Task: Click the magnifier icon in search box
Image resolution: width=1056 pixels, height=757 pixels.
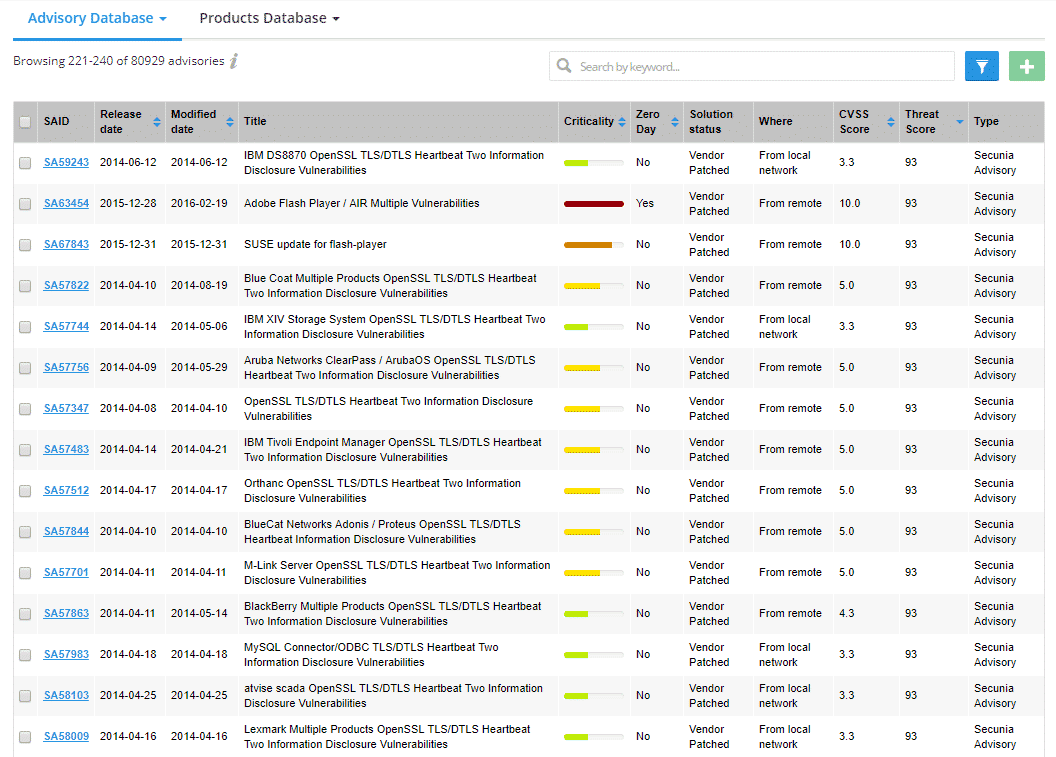Action: point(566,67)
